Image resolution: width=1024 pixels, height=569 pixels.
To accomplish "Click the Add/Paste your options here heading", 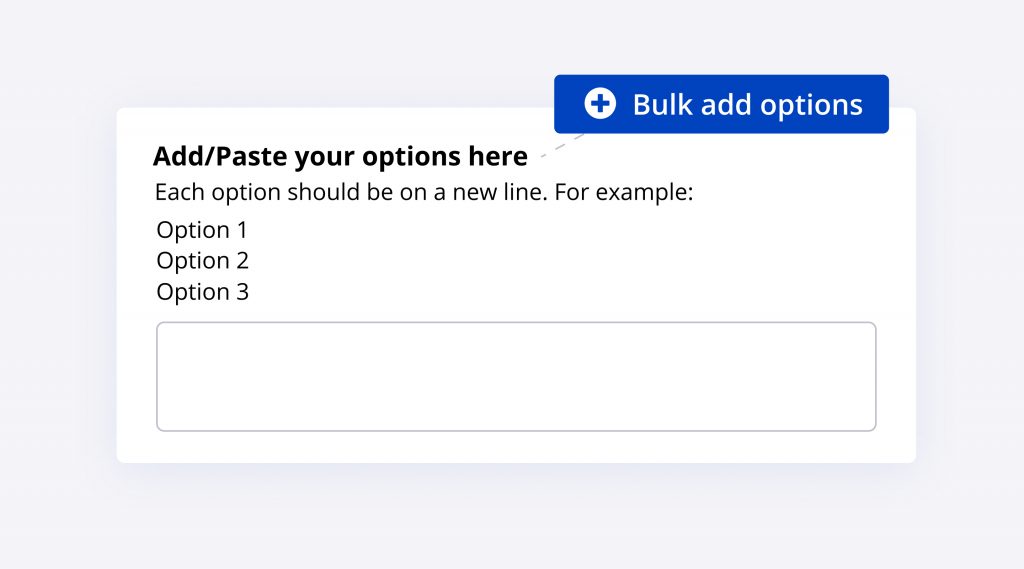I will point(340,157).
